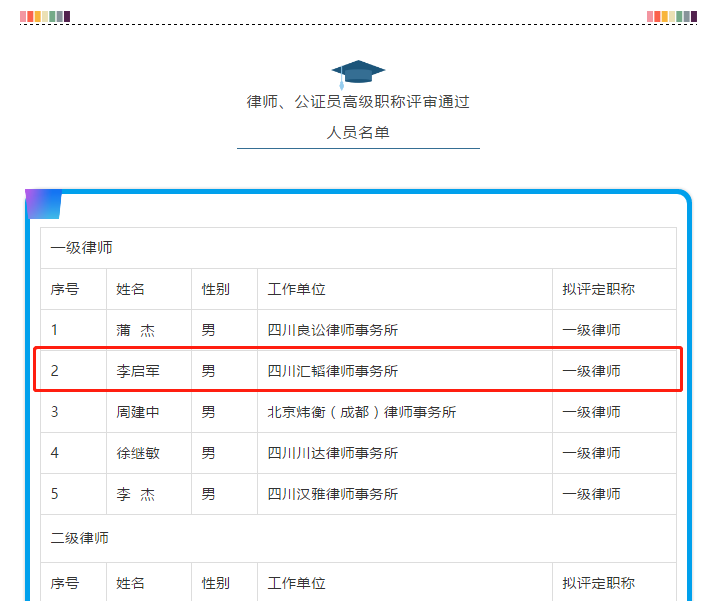Click the first 一级律师 section heading row
Viewport: 712px width, 601px height.
click(358, 248)
